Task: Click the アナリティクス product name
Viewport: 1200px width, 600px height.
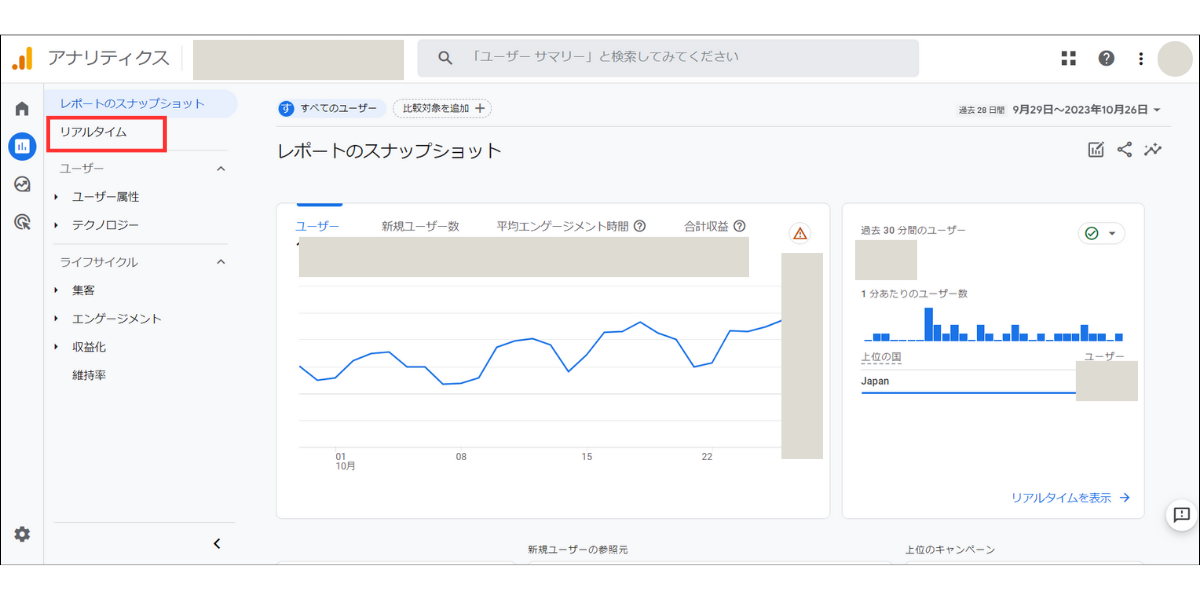Action: [x=108, y=58]
